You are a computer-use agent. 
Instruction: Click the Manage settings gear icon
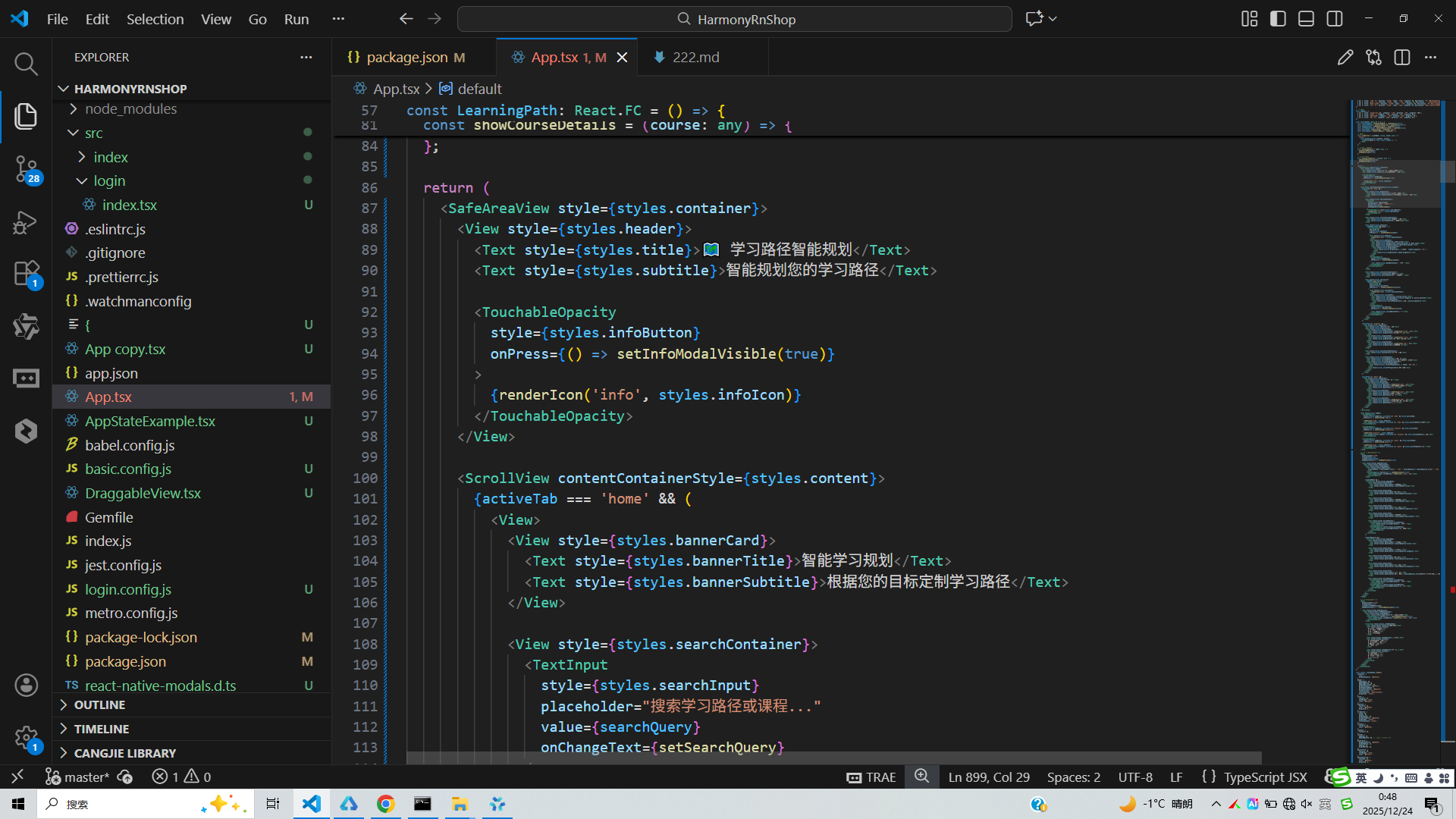pyautogui.click(x=26, y=737)
